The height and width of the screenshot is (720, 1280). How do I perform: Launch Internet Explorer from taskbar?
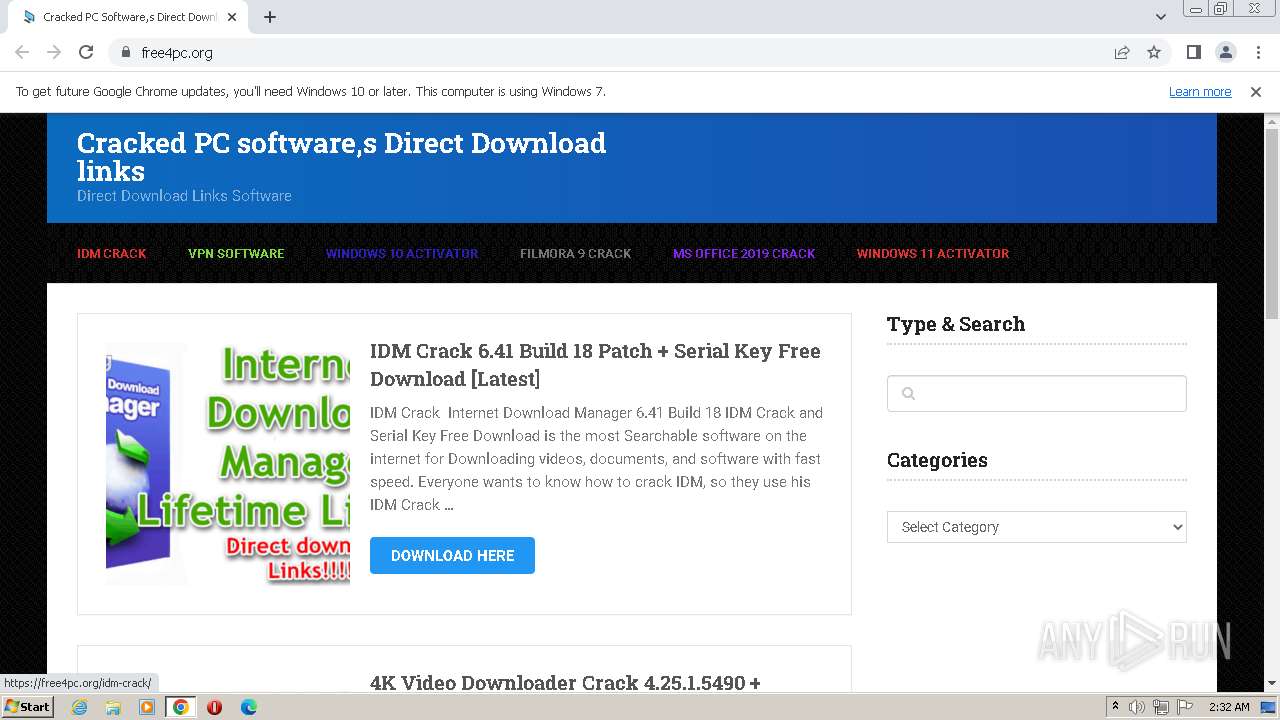[x=79, y=707]
